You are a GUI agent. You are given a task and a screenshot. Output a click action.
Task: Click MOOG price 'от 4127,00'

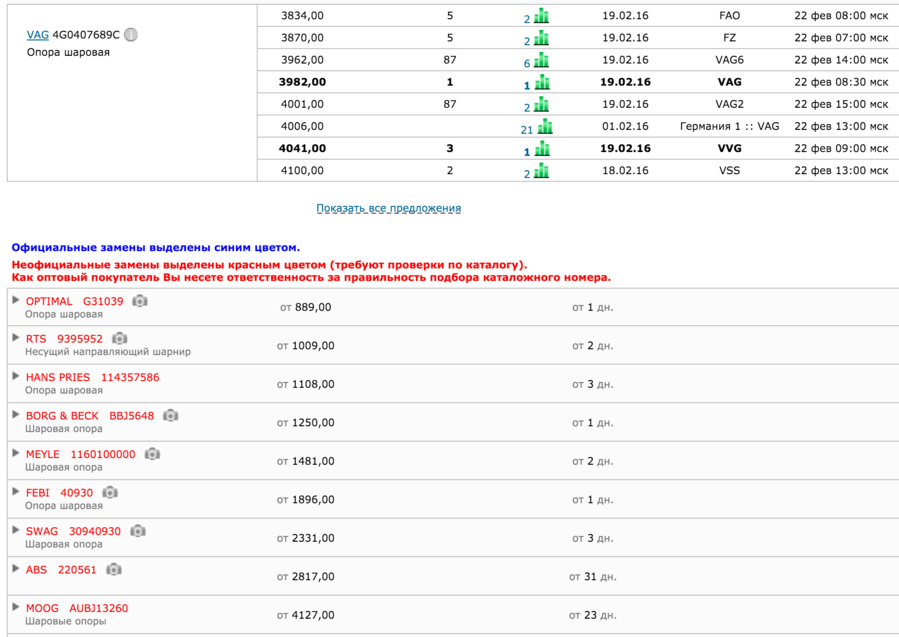pos(306,615)
